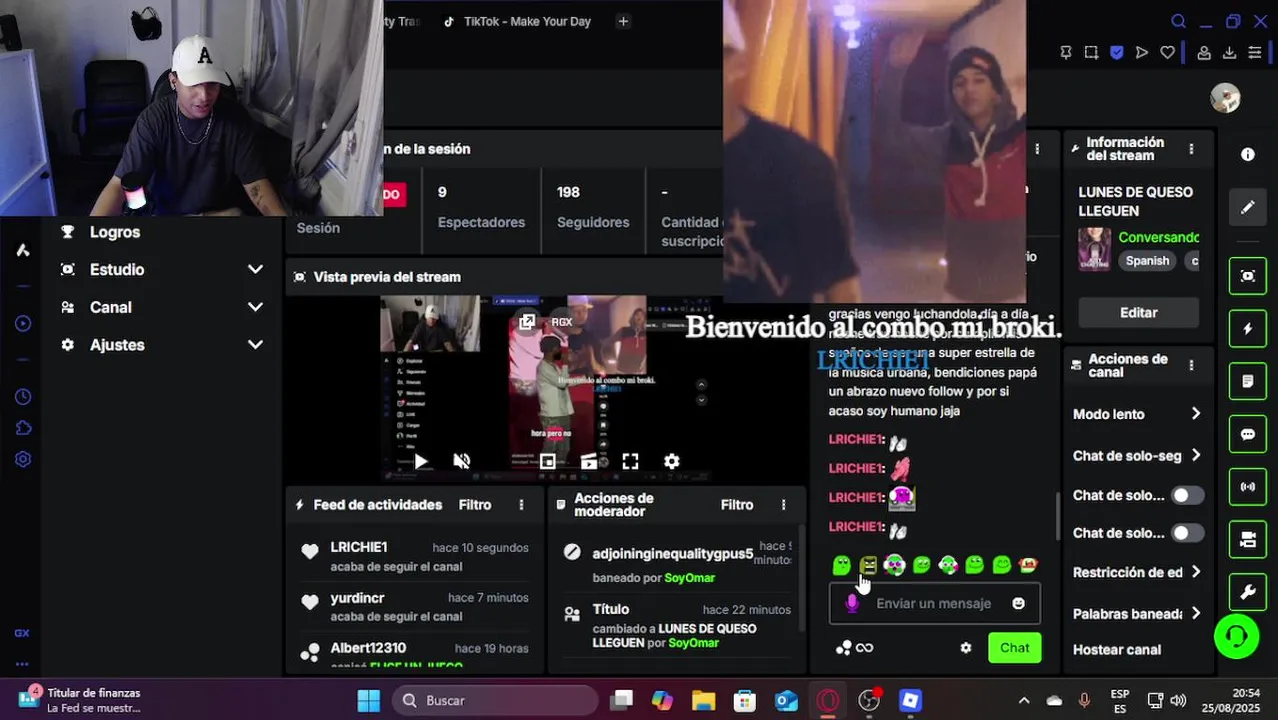Open Feed de actividades three-dot menu
1278x720 pixels.
click(x=521, y=505)
